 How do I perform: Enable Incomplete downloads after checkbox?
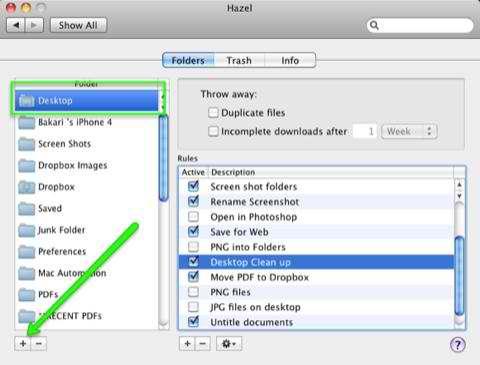(213, 131)
